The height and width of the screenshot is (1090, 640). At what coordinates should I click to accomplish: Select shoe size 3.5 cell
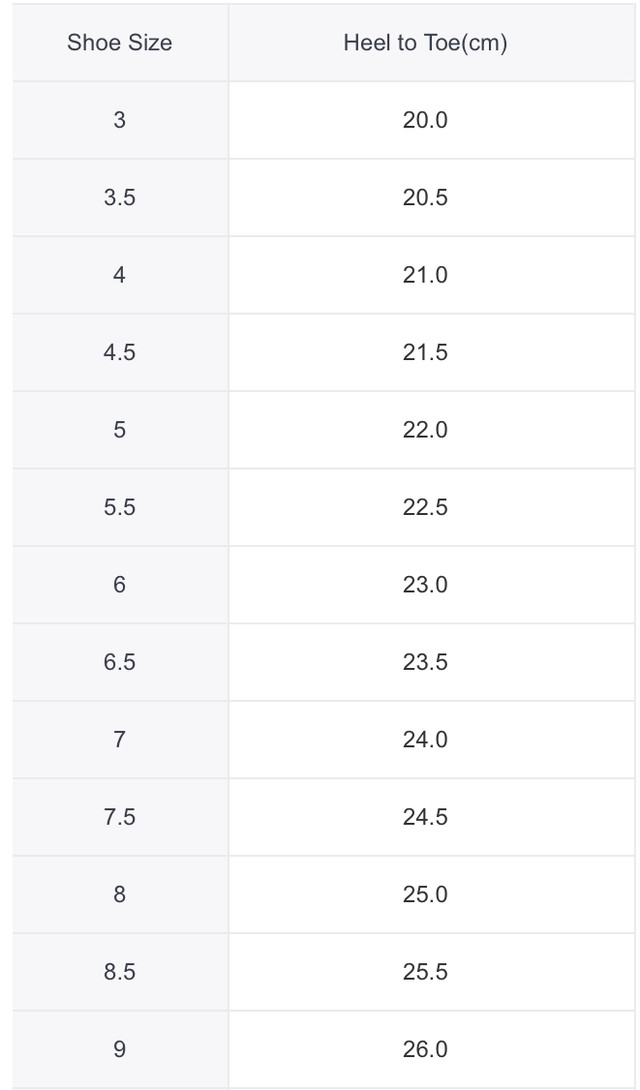tap(120, 197)
